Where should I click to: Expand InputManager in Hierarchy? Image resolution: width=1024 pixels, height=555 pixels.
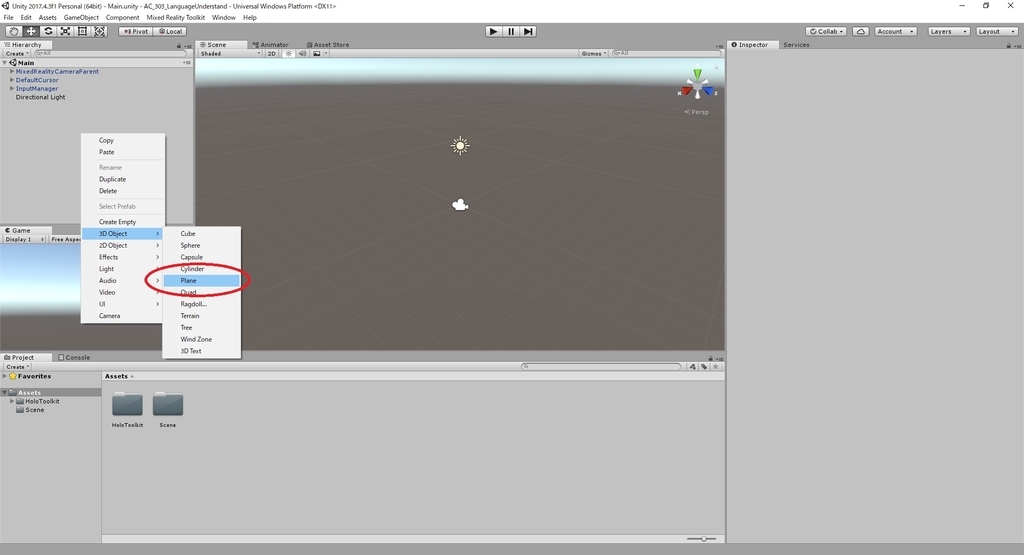12,88
